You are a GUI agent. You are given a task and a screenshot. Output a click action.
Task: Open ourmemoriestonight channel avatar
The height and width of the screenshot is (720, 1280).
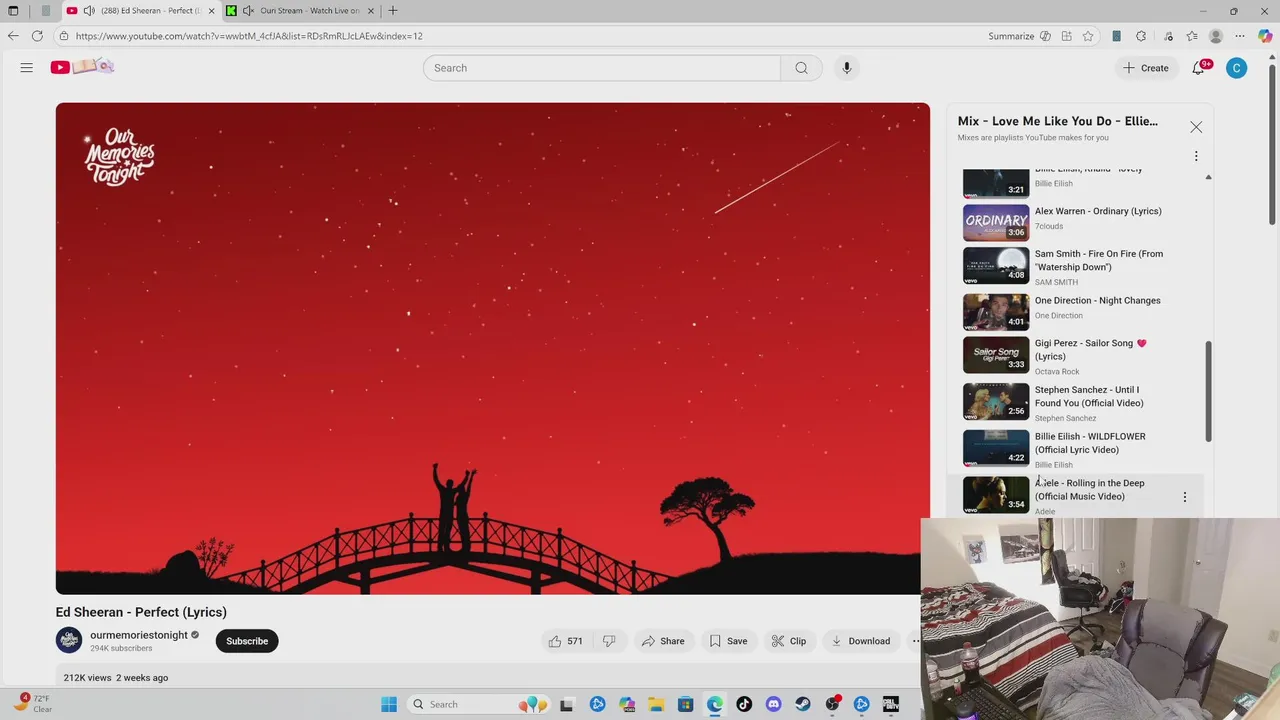point(69,641)
